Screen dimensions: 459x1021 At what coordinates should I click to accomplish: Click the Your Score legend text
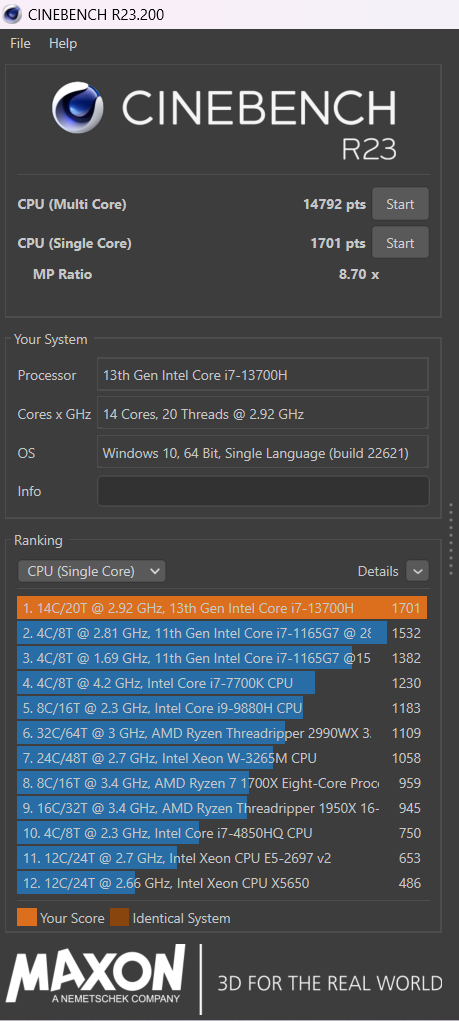(72, 918)
